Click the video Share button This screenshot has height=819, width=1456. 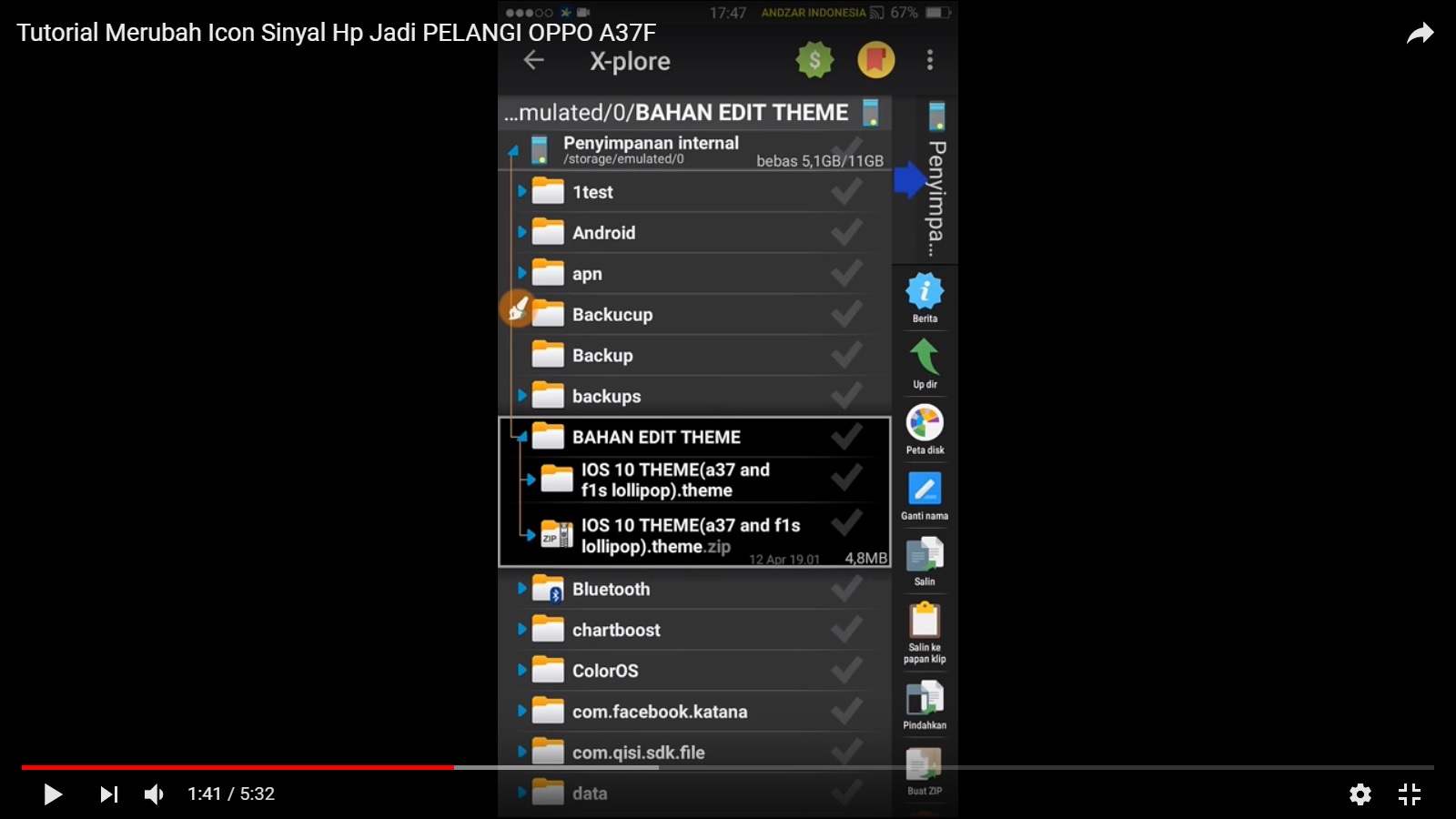(1422, 33)
